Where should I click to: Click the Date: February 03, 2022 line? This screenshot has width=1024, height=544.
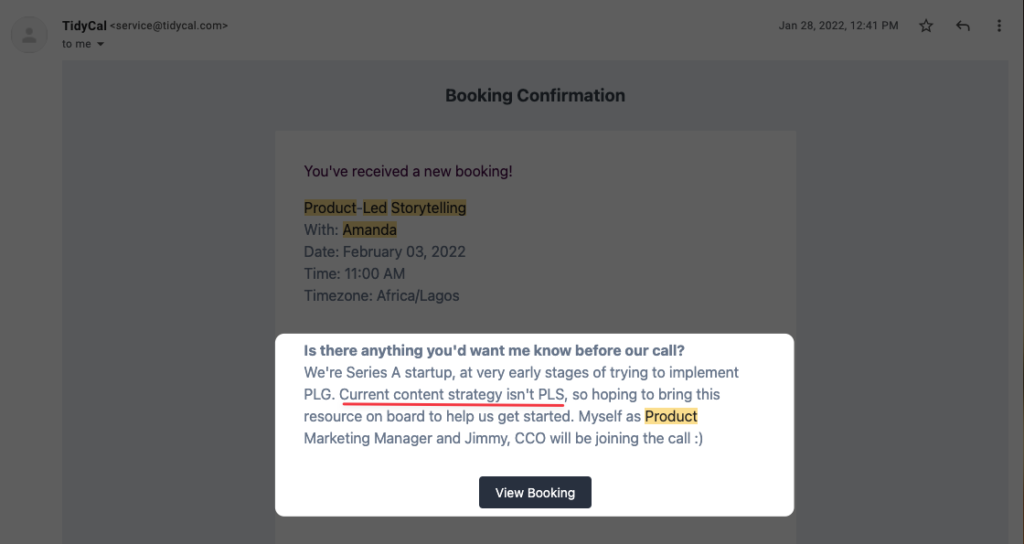385,252
